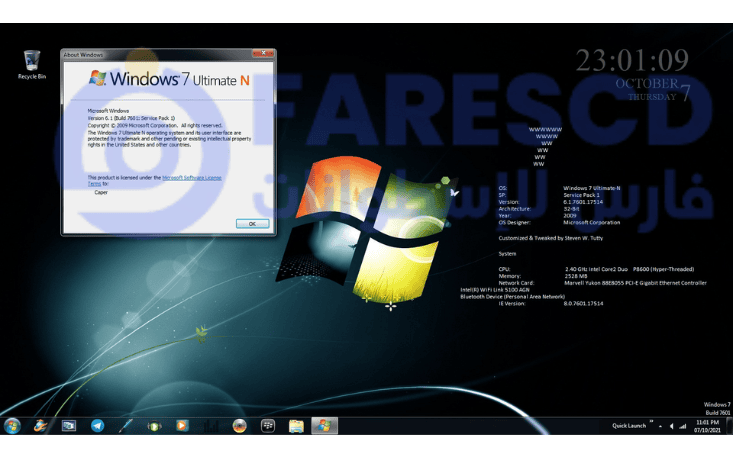The image size is (738, 458).
Task: Click 'Customized & Tweaked by Steven W. Tutty'
Action: (551, 238)
